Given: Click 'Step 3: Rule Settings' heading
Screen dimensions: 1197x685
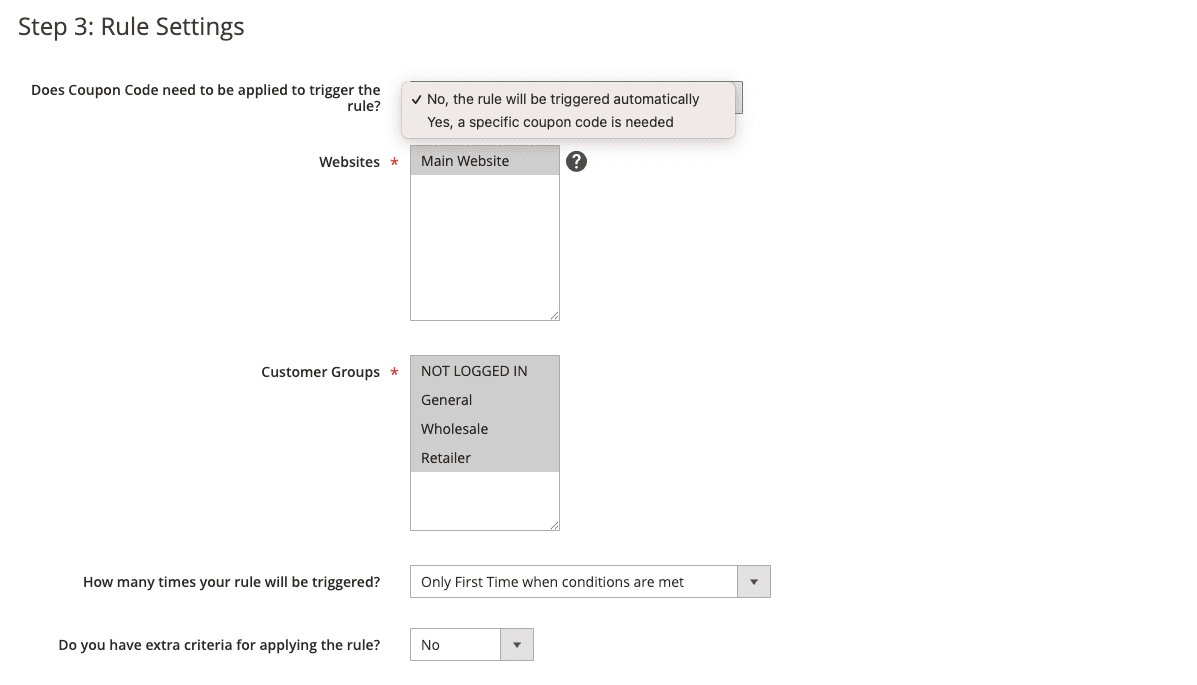Looking at the screenshot, I should tap(131, 27).
